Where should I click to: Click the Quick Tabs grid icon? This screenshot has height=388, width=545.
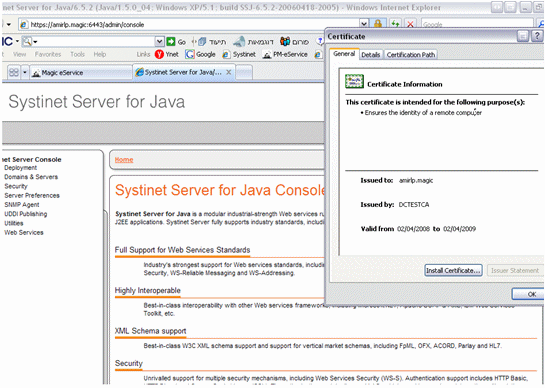pos(14,72)
